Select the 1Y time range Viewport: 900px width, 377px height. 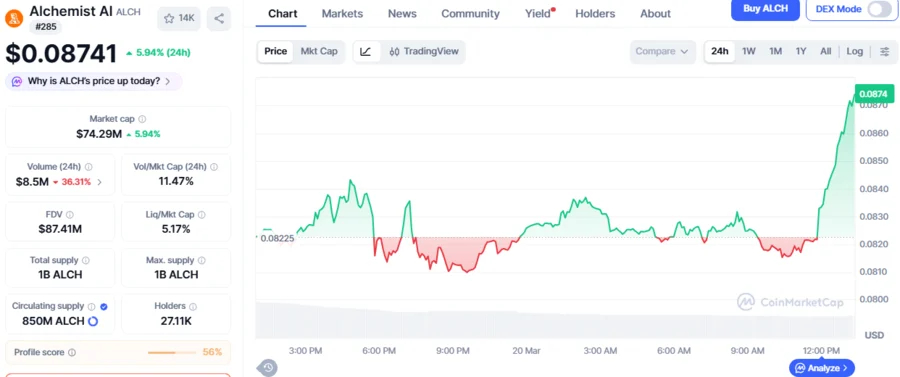(801, 52)
